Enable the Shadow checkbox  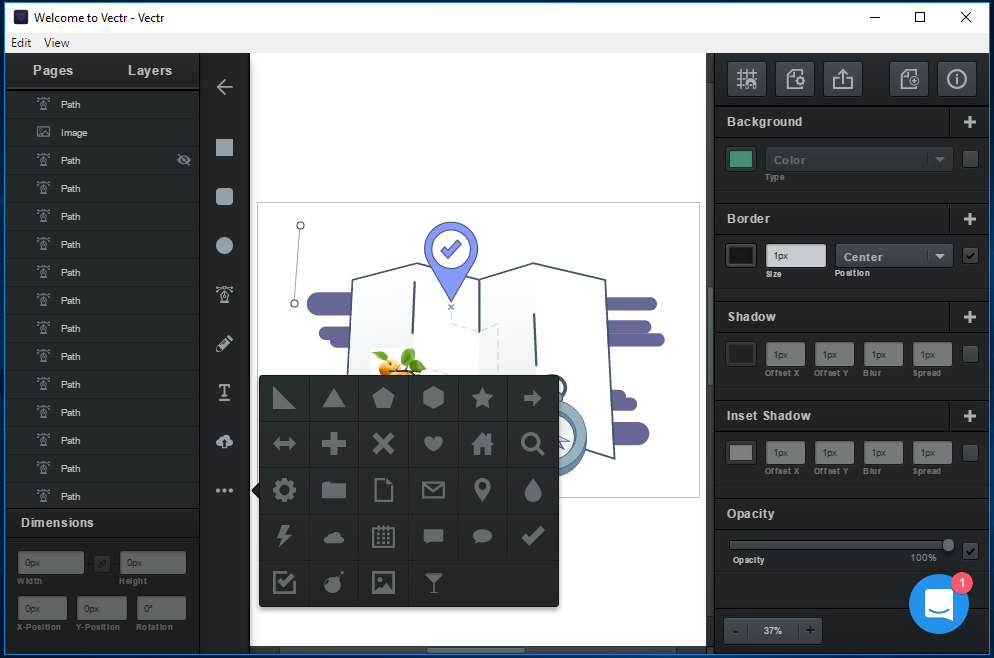tap(970, 354)
